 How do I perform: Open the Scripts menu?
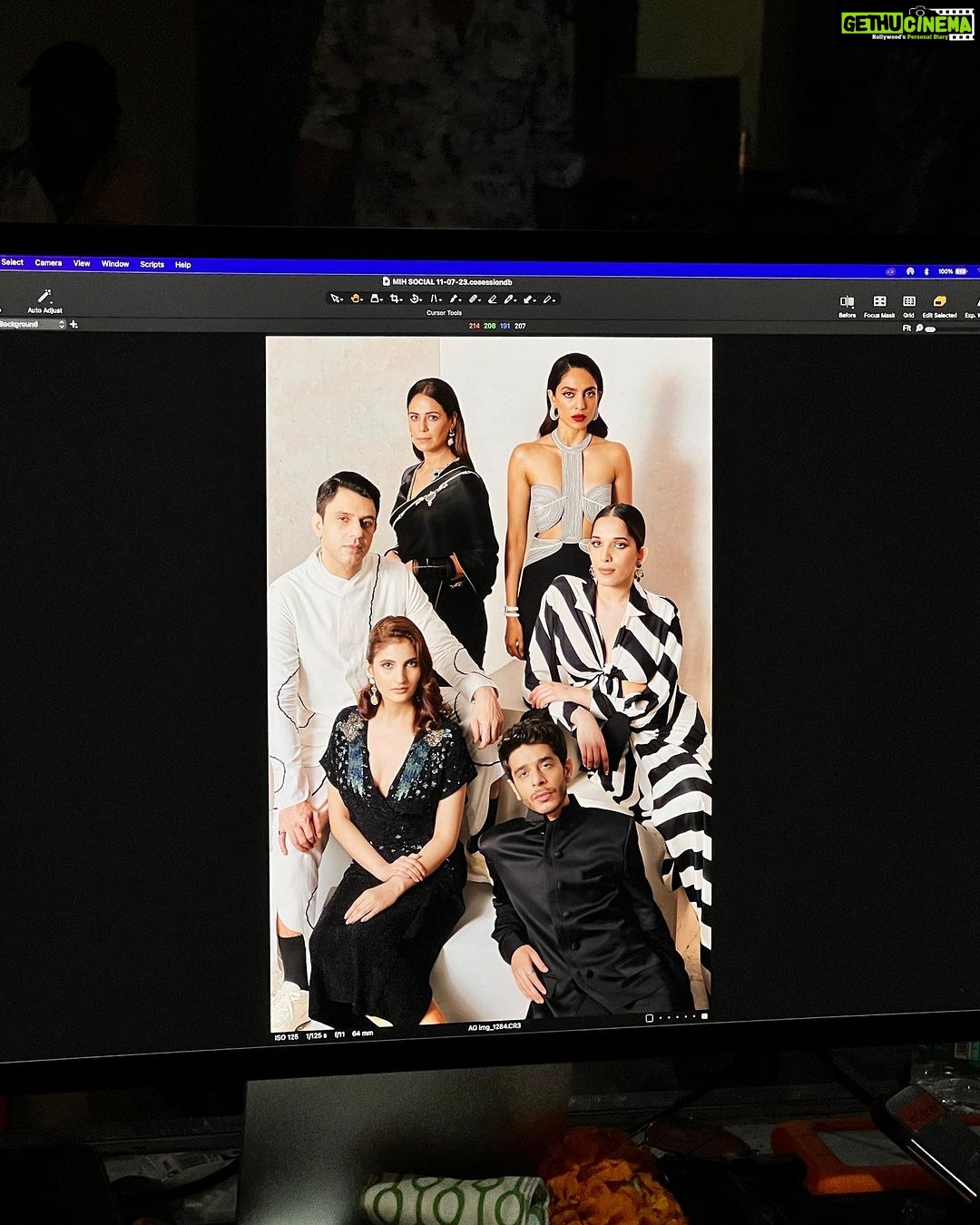[x=152, y=264]
